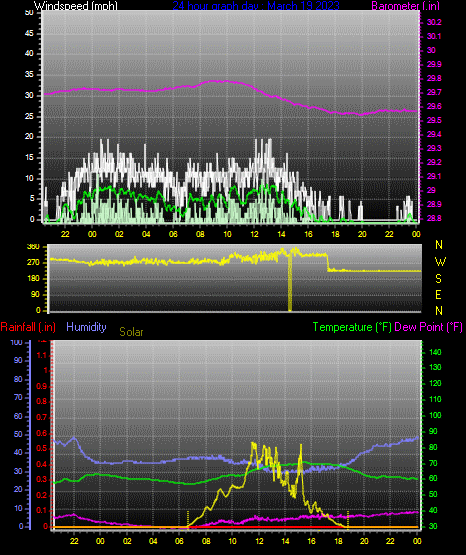Click the "180" wind direction axis value
Image resolution: width=466 pixels, height=555 pixels.
(x=33, y=279)
